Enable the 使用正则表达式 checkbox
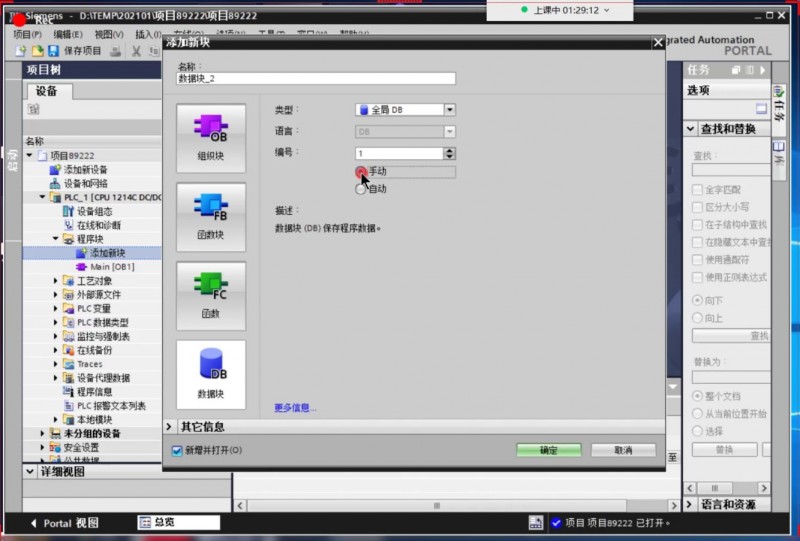800x541 pixels. pyautogui.click(x=697, y=278)
